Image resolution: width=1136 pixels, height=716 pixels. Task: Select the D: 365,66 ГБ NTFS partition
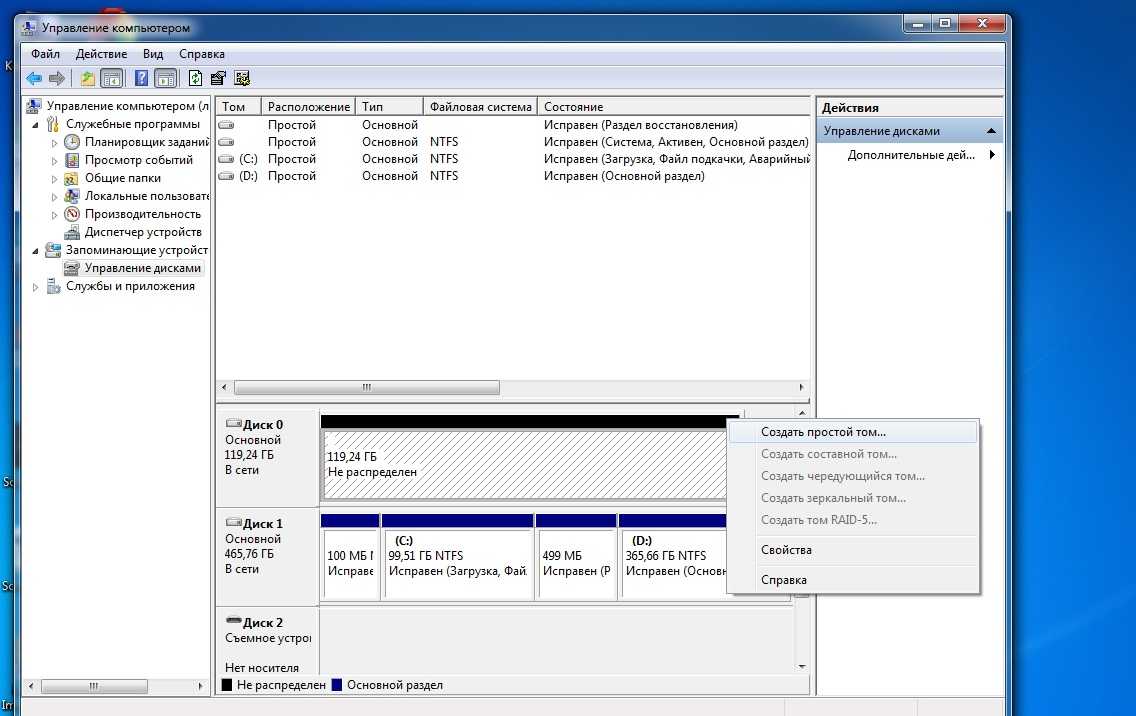click(670, 563)
